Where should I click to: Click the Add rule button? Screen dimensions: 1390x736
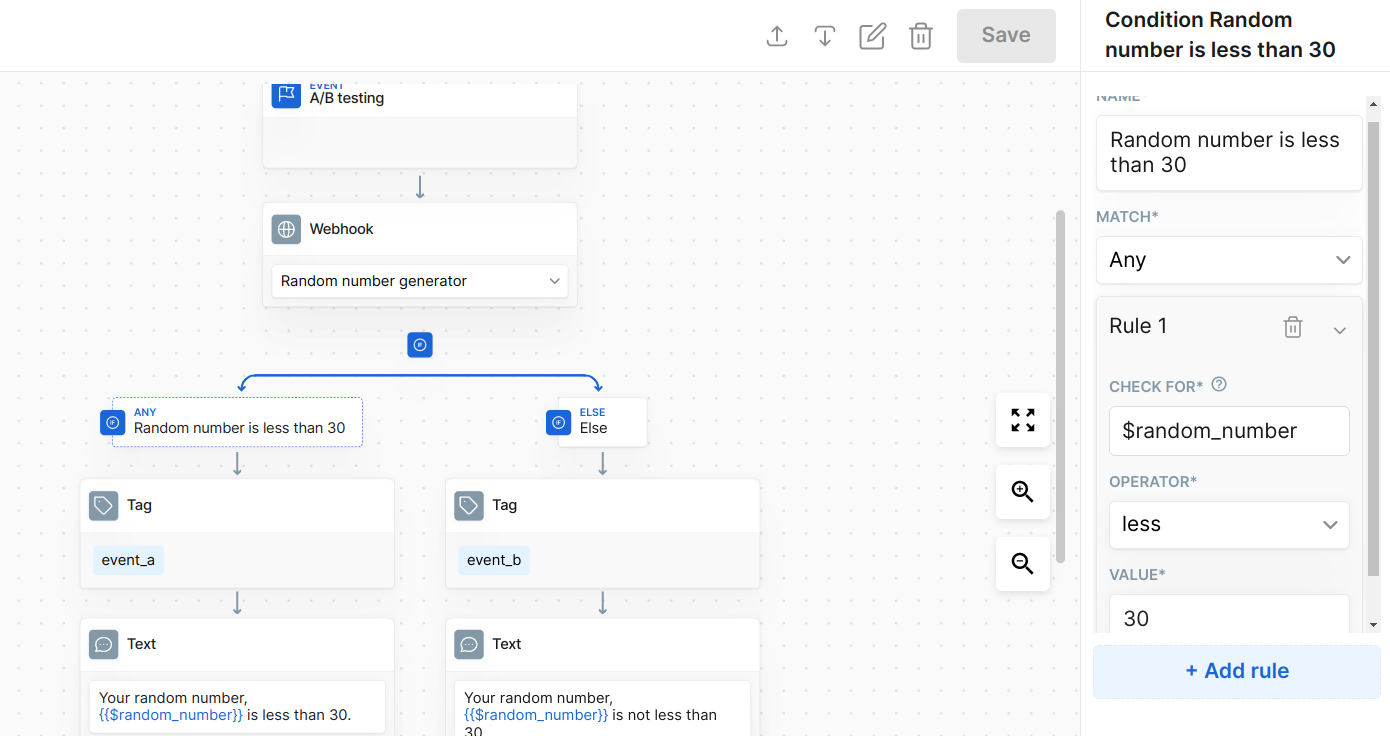click(x=1236, y=671)
